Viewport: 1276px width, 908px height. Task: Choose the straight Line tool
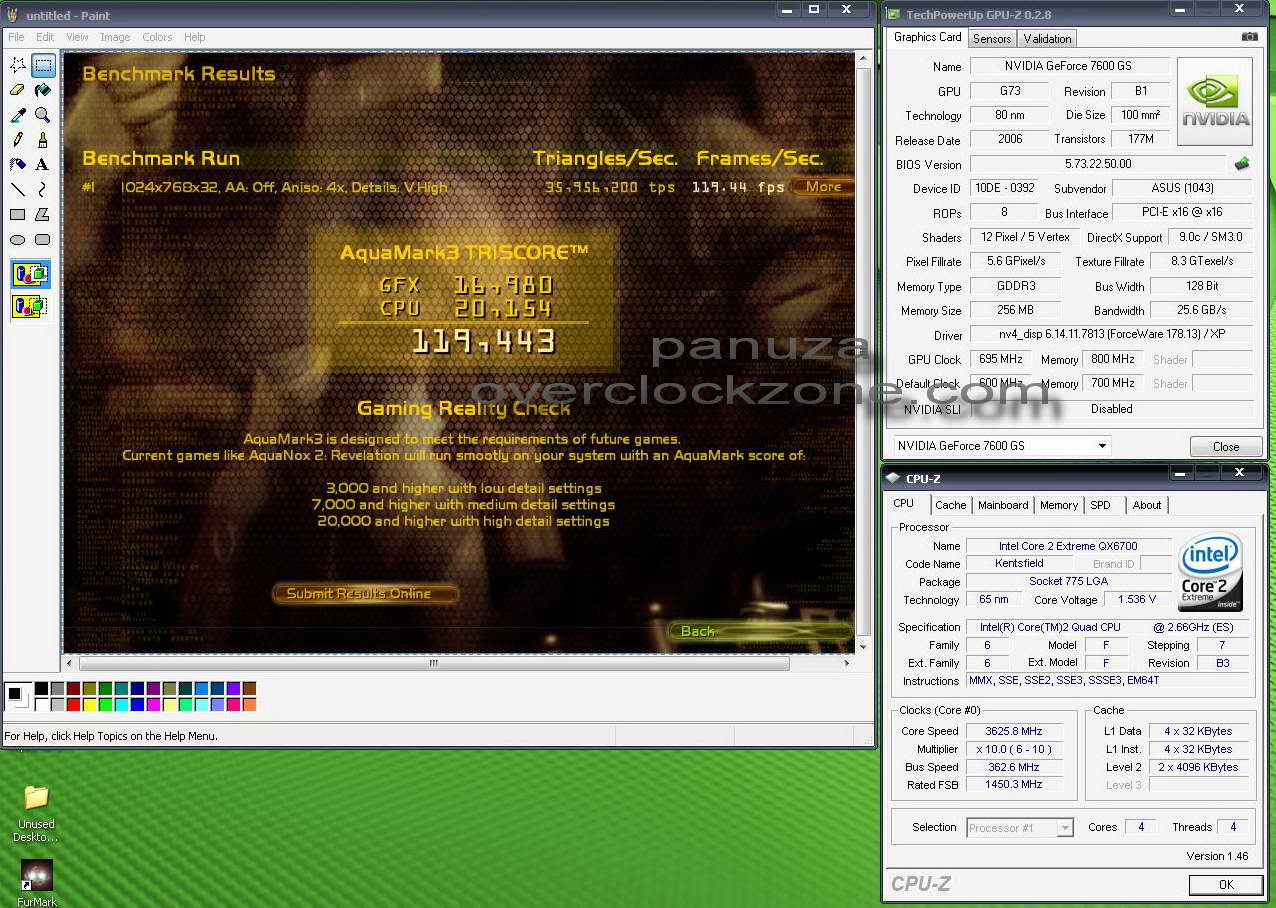[18, 190]
